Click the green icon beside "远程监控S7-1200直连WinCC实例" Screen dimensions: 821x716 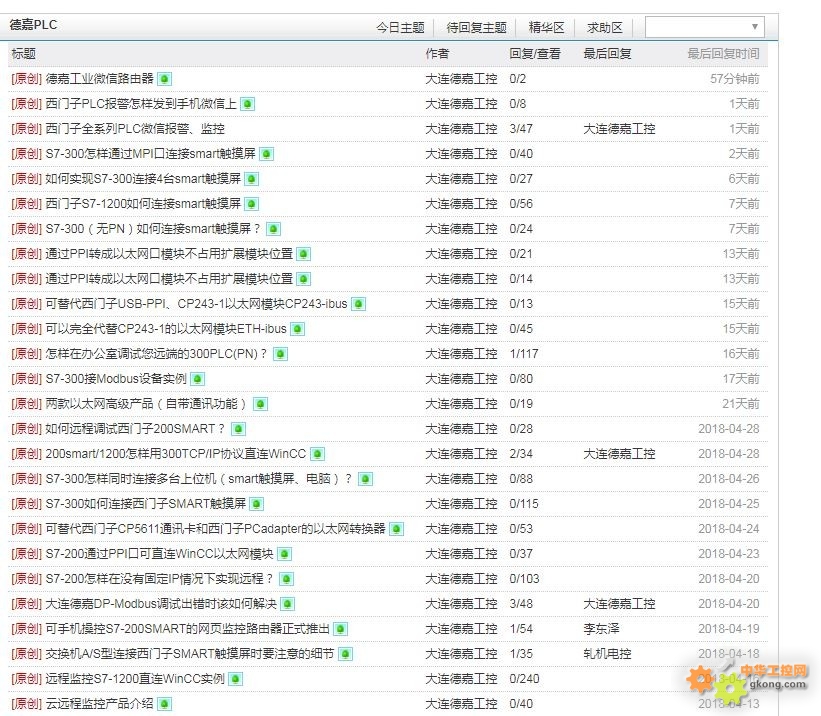click(x=236, y=679)
